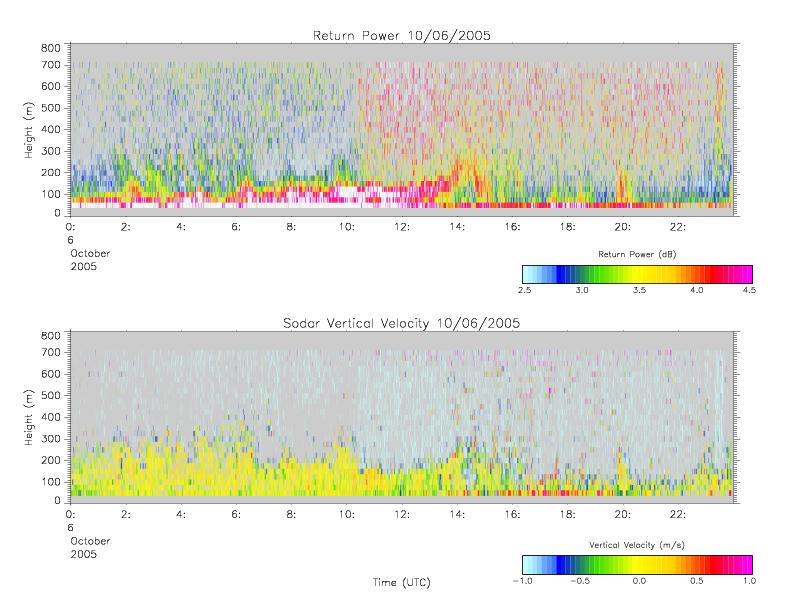Select the 4.0 tick on Return Power colorbar
The height and width of the screenshot is (611, 791).
[697, 290]
